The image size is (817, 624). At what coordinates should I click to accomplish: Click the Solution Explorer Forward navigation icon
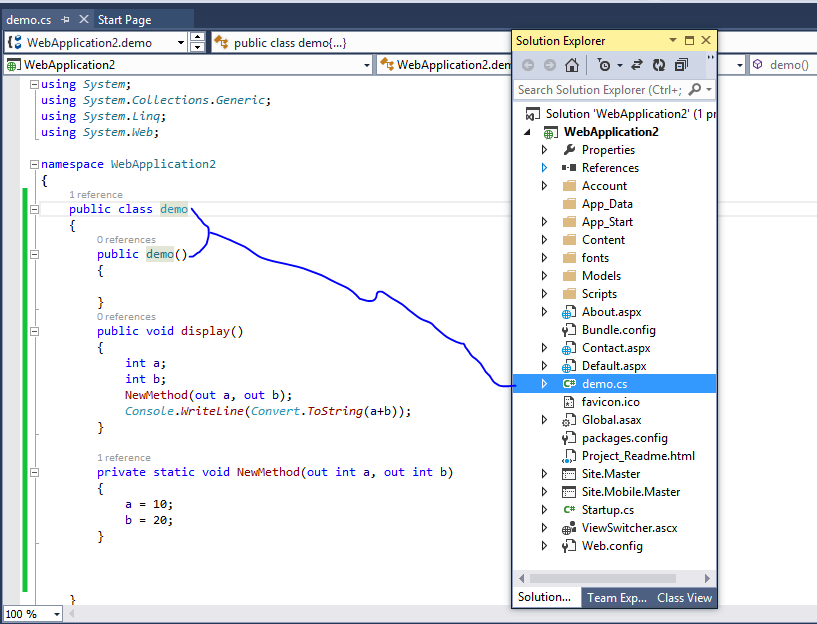[550, 65]
